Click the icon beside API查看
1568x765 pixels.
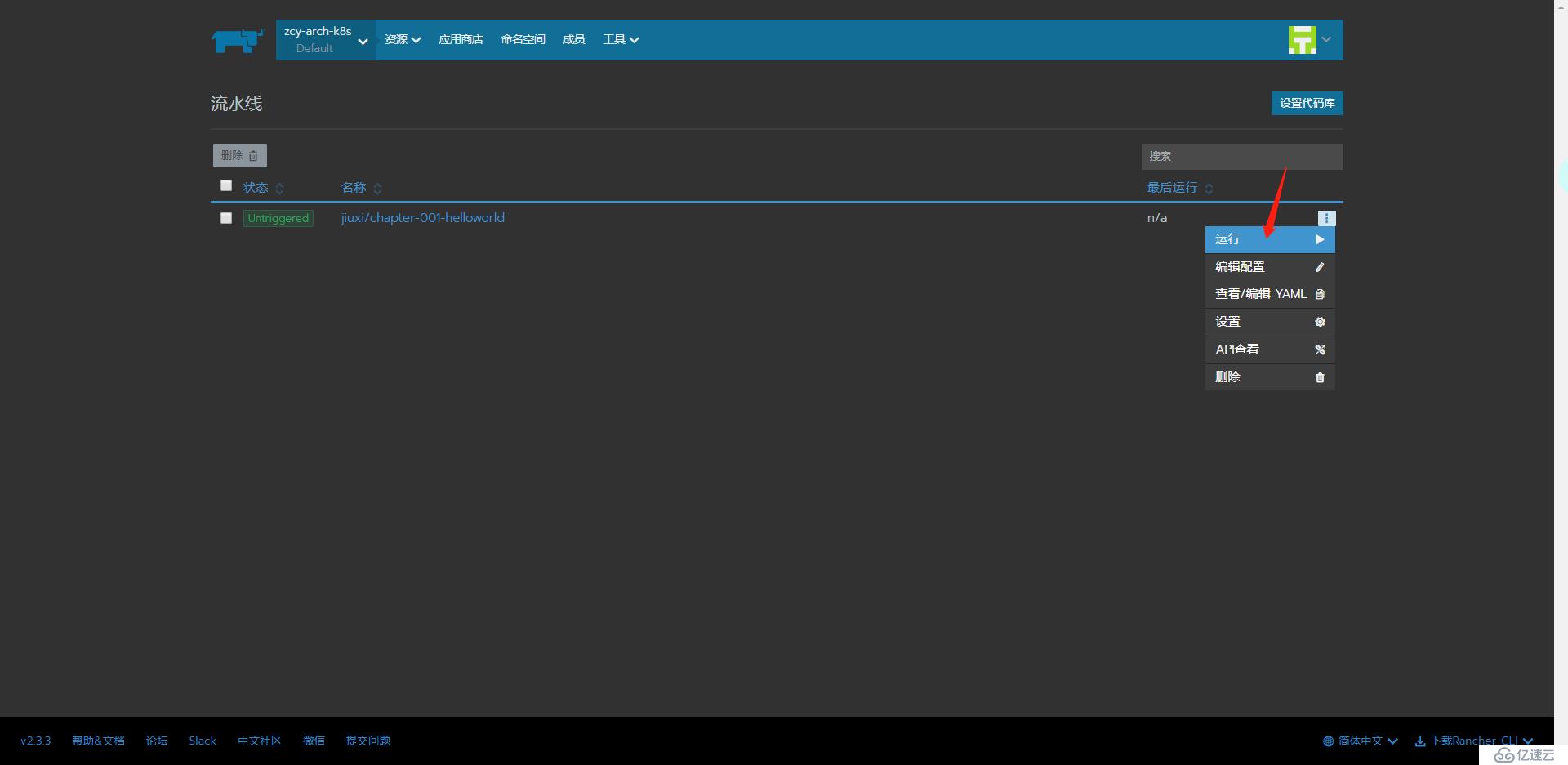1320,349
